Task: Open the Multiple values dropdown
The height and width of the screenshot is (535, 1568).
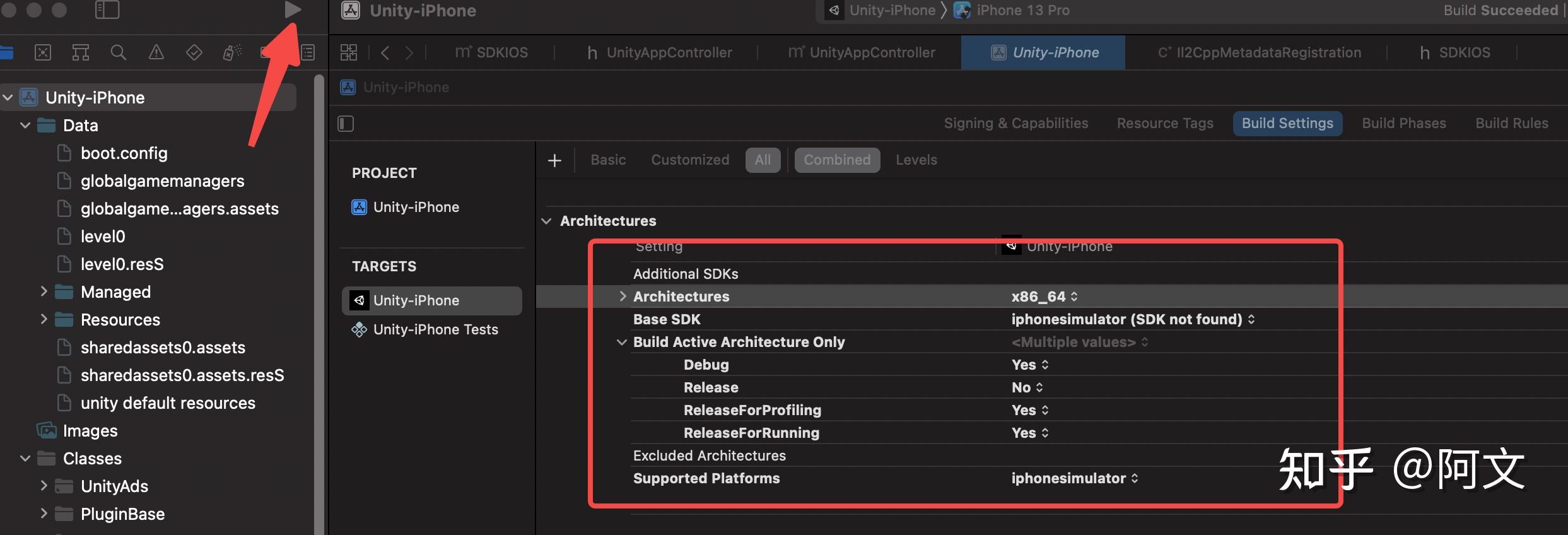Action: 1080,342
